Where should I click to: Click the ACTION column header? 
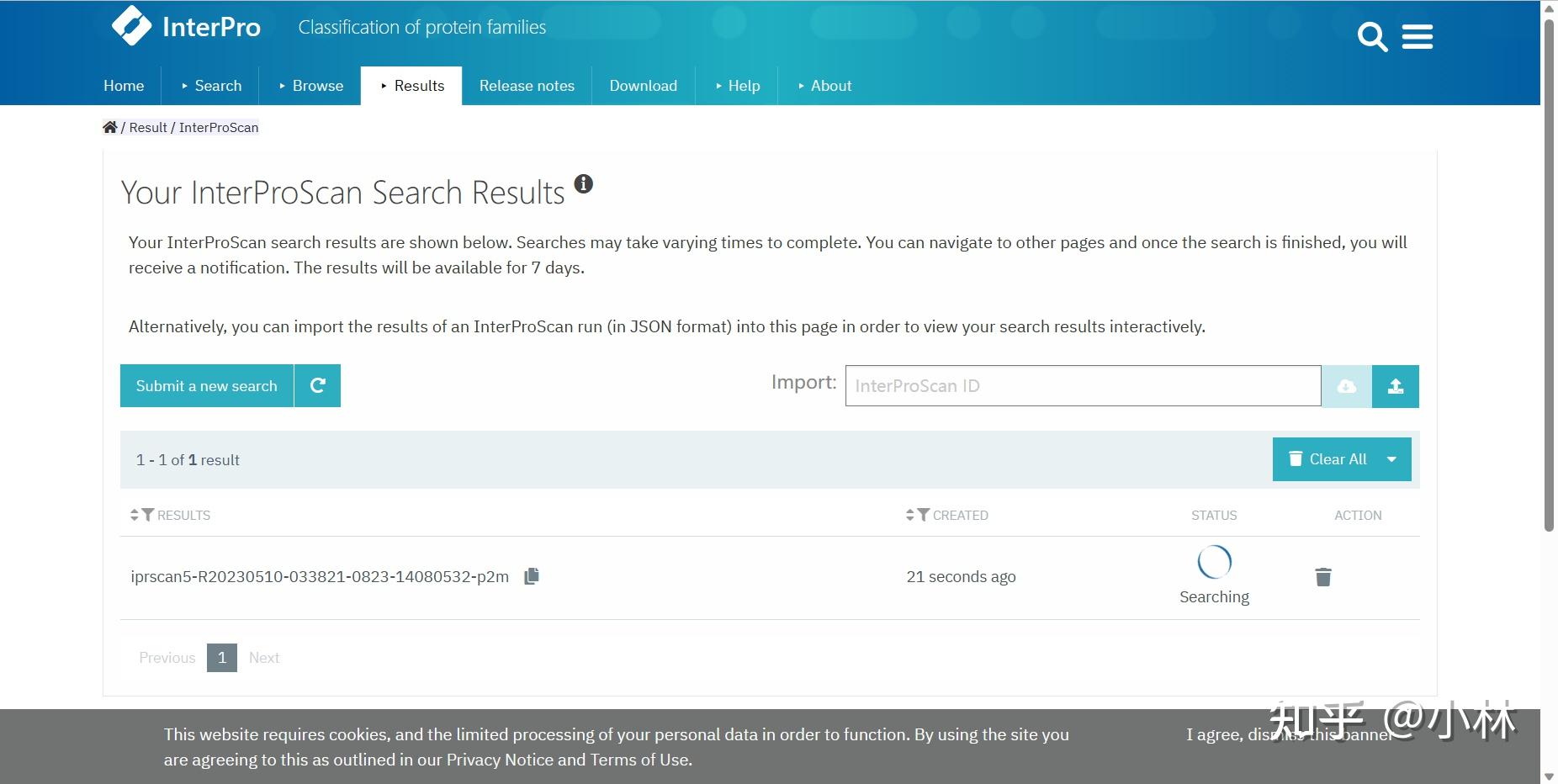coord(1358,515)
